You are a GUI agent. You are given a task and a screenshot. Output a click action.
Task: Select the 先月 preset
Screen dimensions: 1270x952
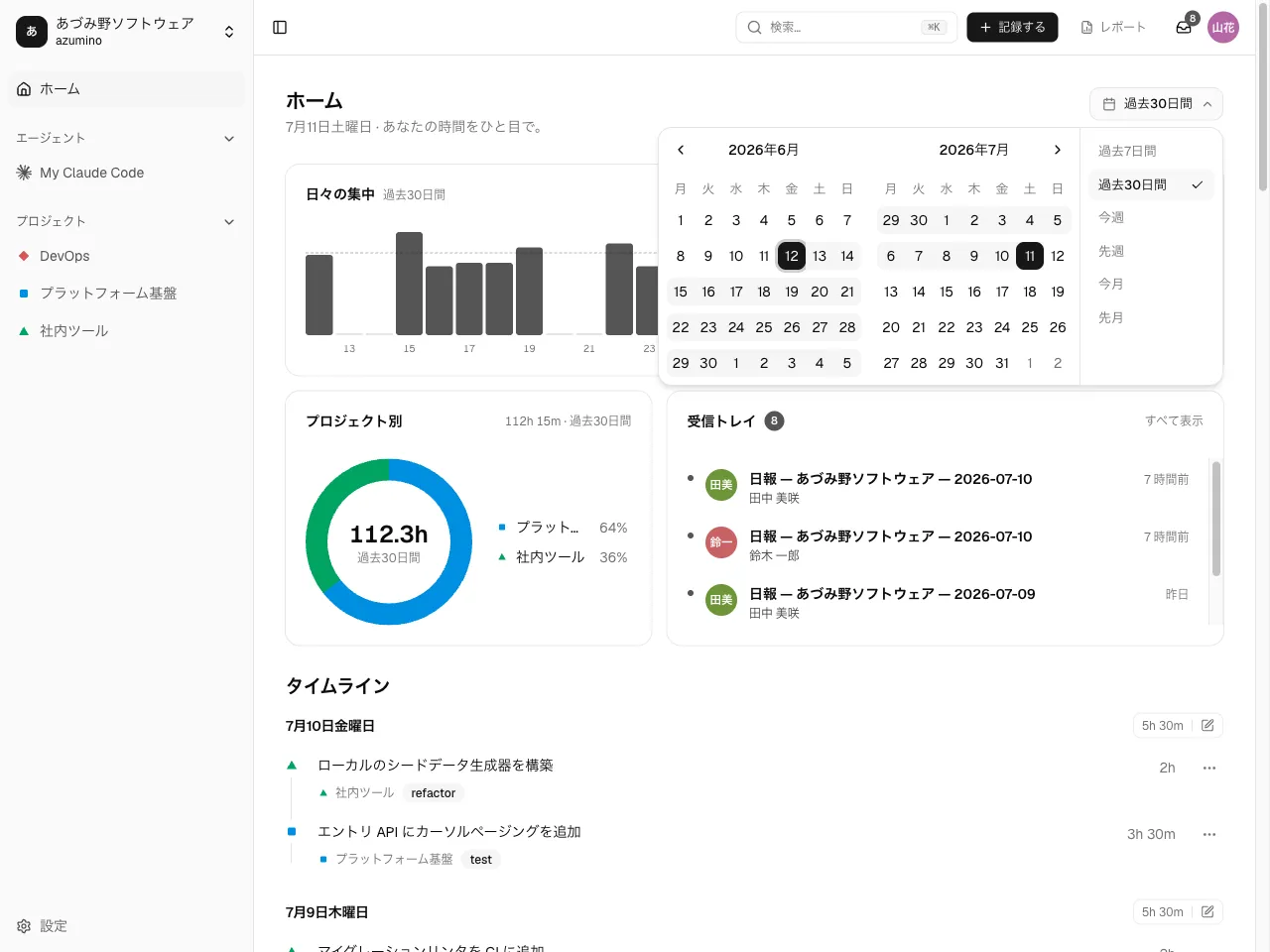coord(1151,317)
